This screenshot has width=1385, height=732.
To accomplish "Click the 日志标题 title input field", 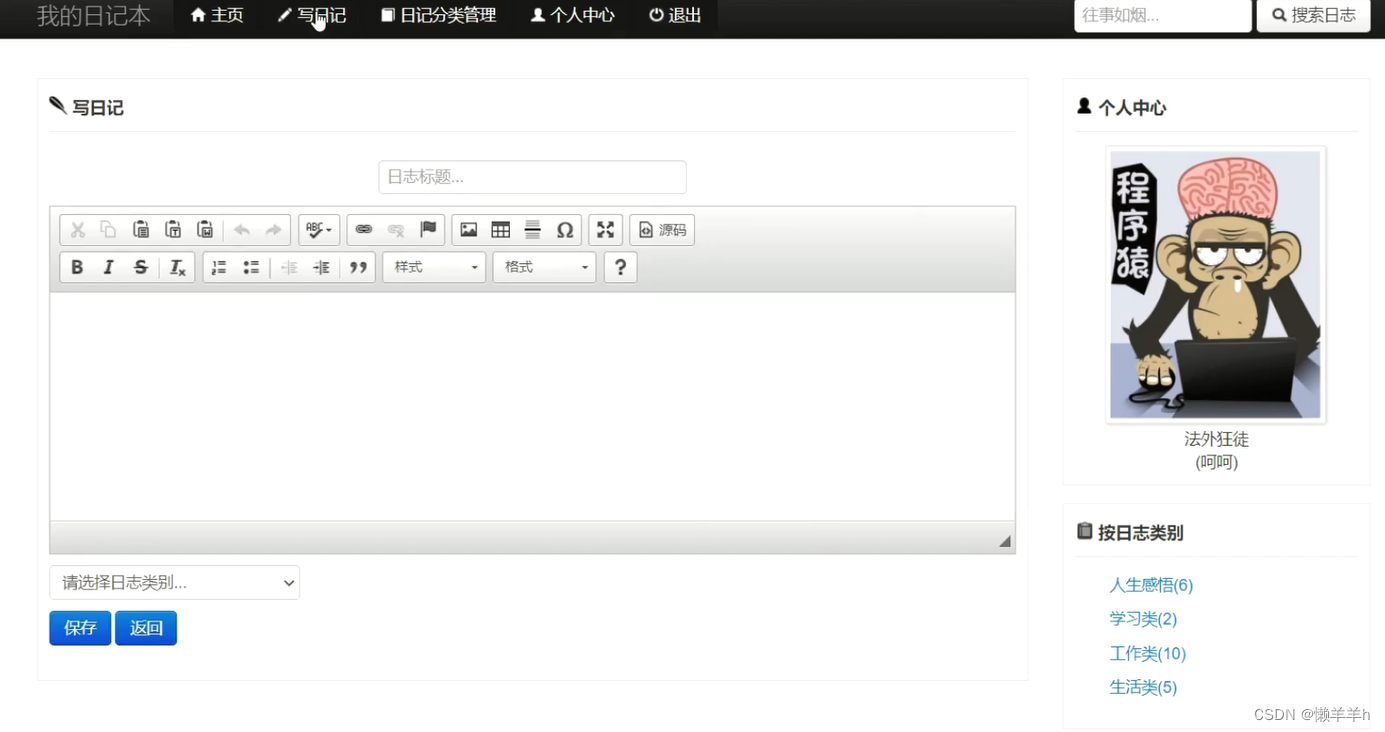I will [532, 177].
